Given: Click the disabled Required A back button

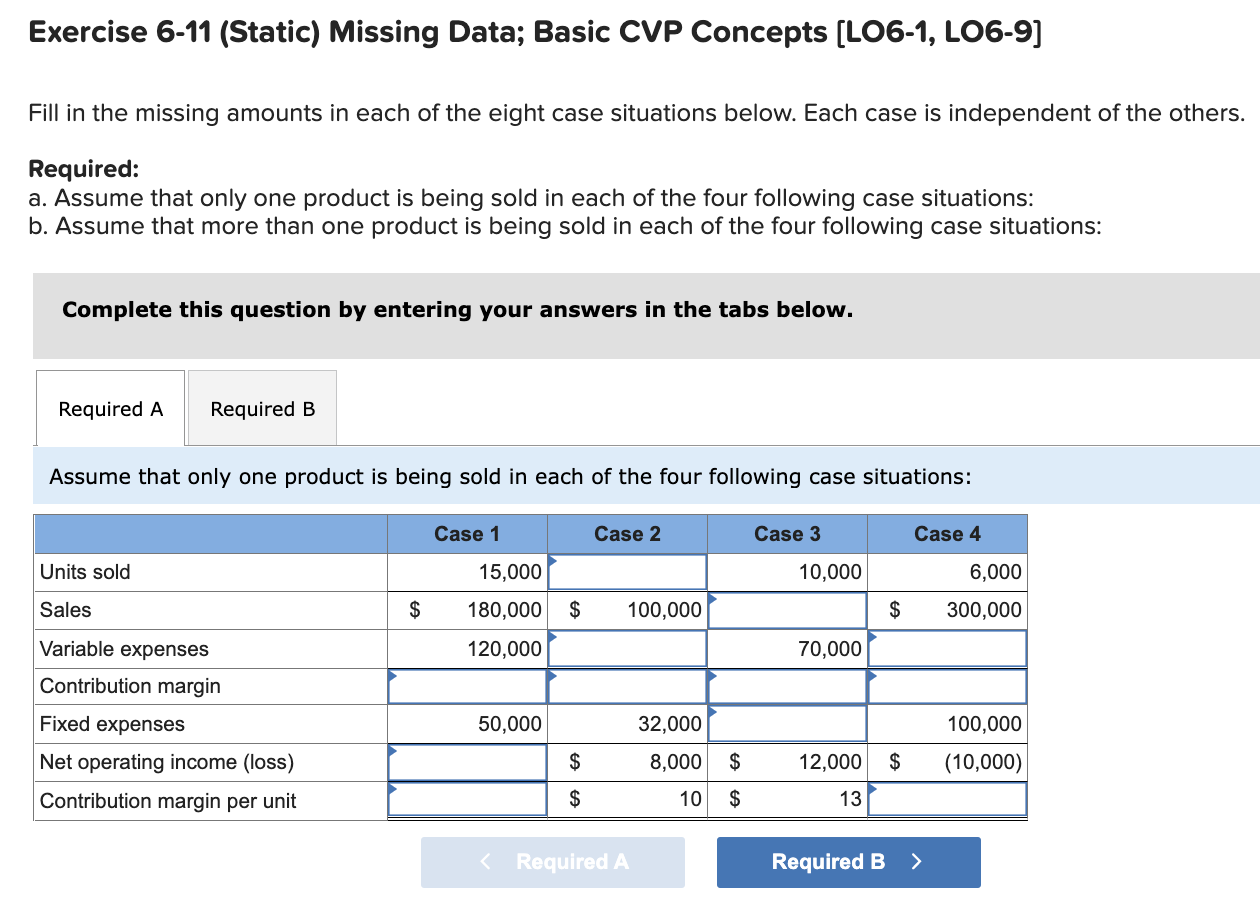Looking at the screenshot, I should point(552,862).
